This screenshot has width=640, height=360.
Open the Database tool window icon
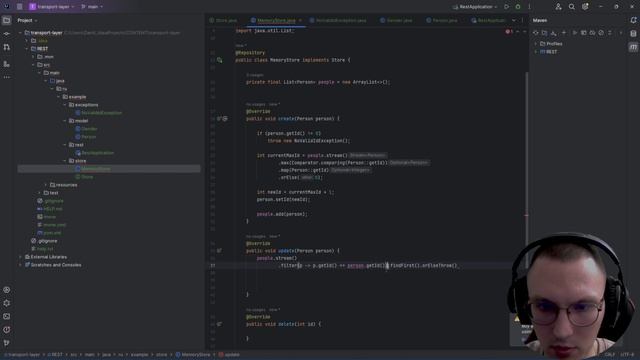633,34
